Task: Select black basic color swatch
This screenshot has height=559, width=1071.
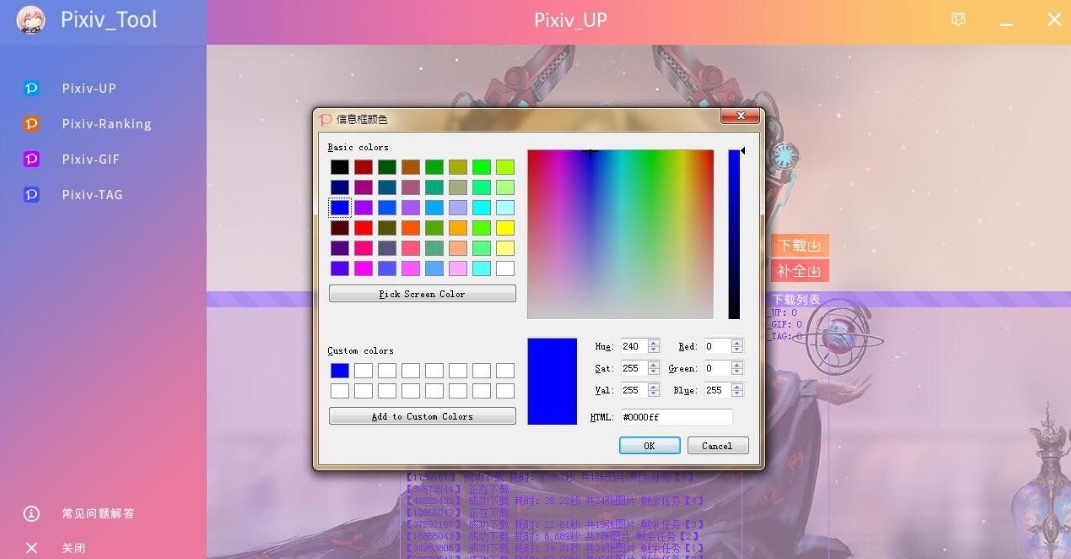Action: [339, 167]
